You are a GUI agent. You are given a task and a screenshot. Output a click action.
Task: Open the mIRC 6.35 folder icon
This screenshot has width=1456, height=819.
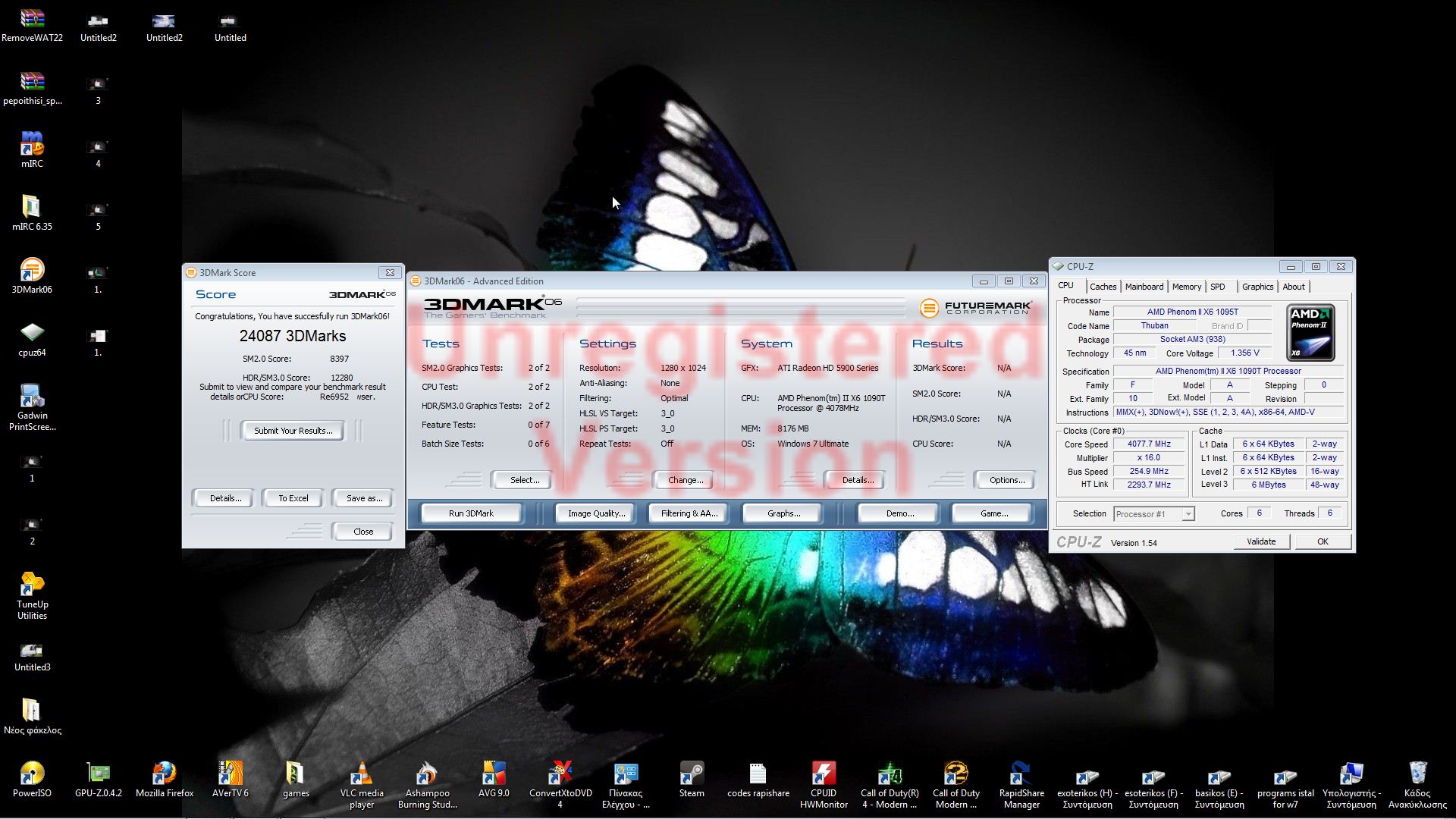32,213
